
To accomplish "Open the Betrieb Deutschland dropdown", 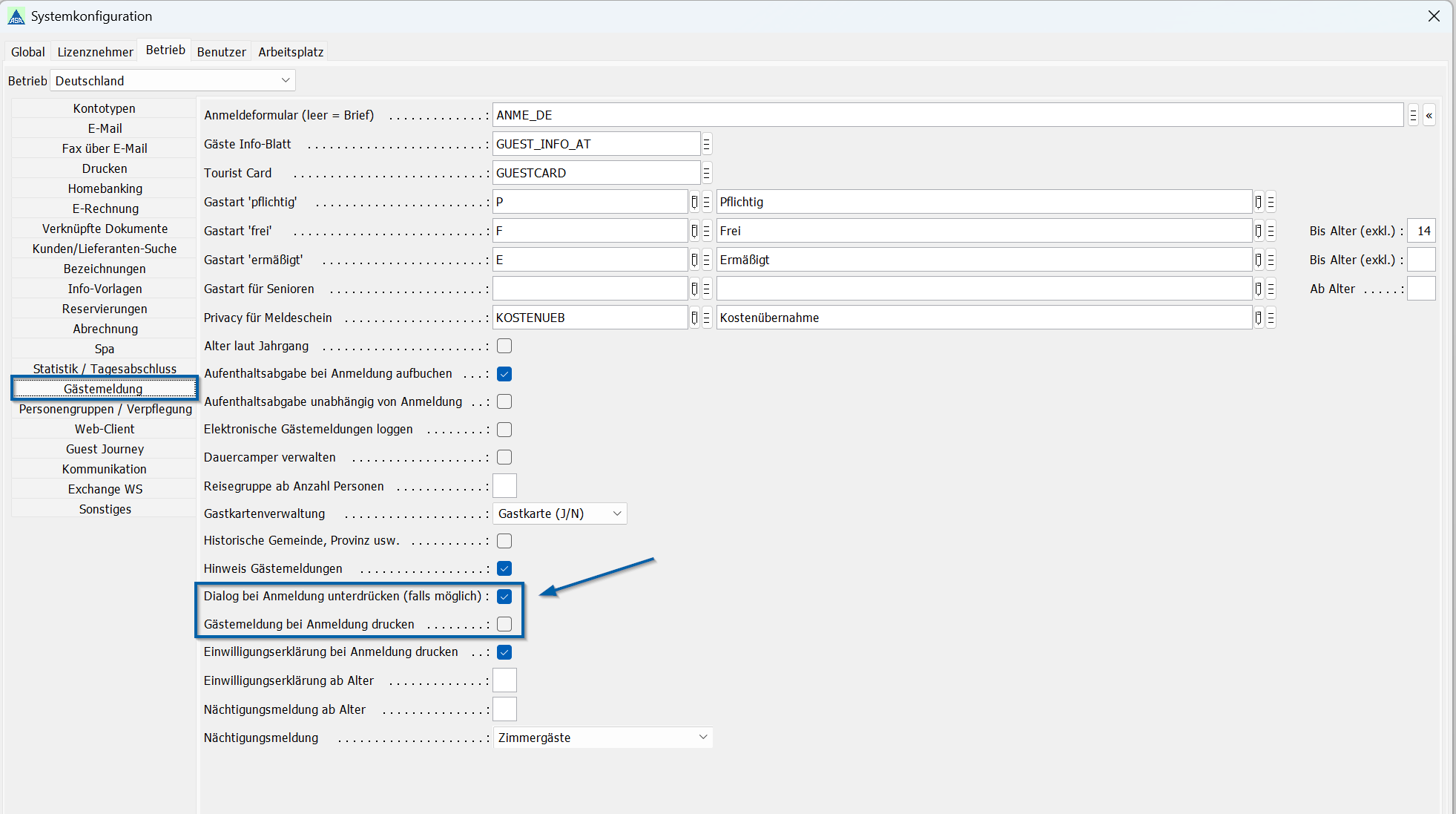I will coord(172,80).
